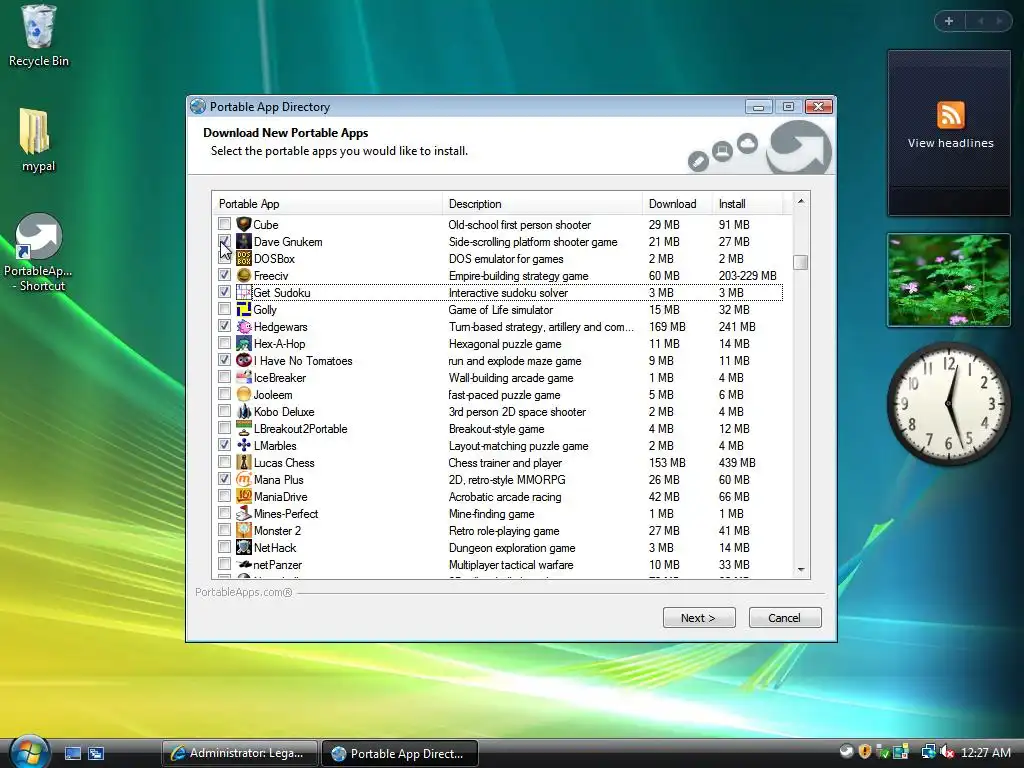This screenshot has height=768, width=1024.
Task: Click the 203-229 MB install size
Action: (x=748, y=276)
